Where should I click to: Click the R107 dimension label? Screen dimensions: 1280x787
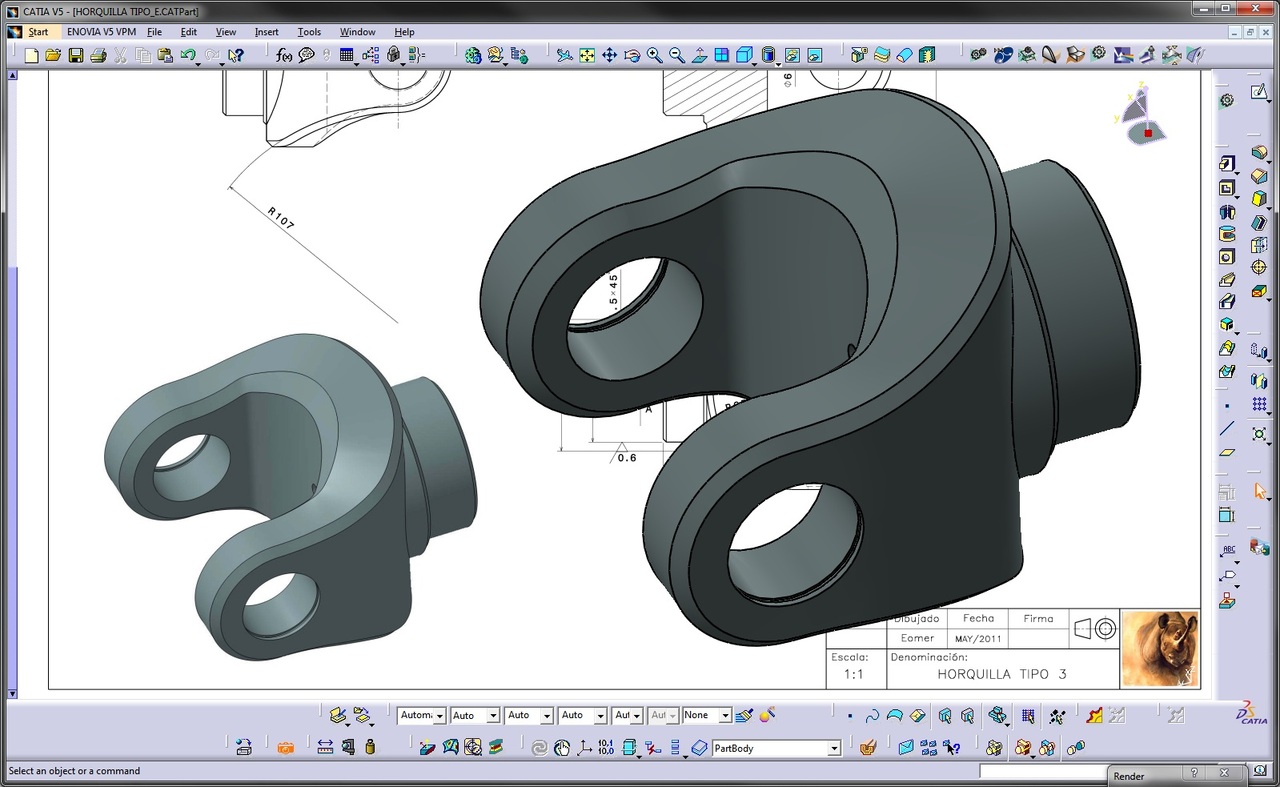pyautogui.click(x=281, y=218)
